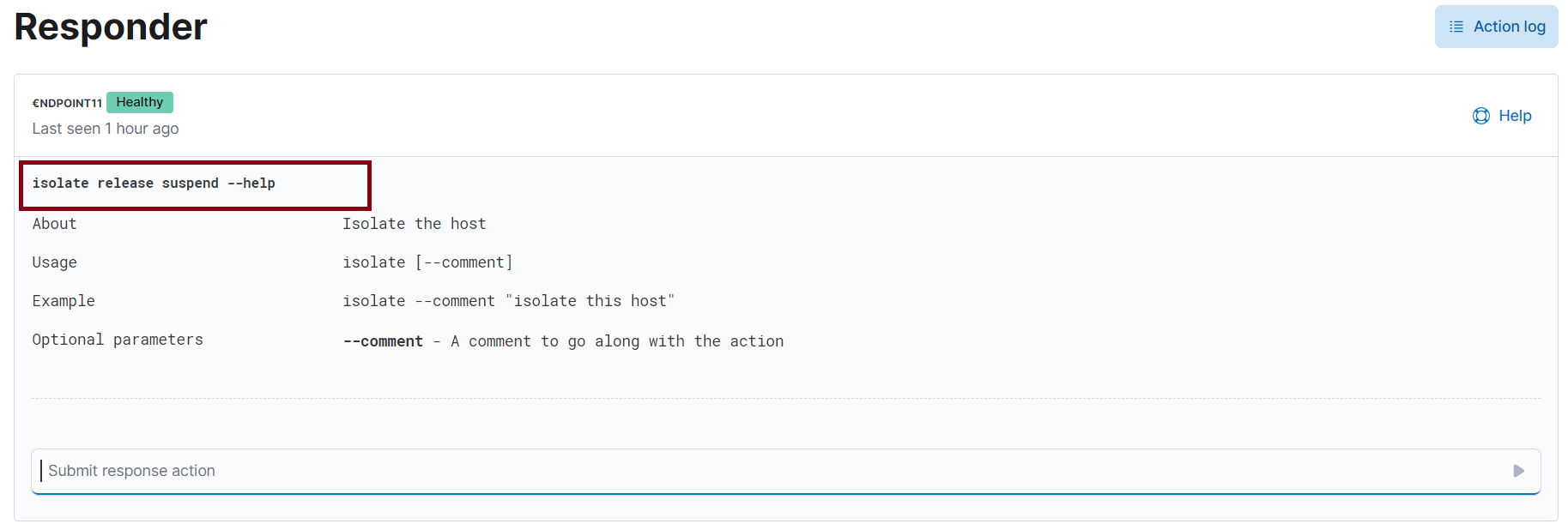Click the Healthy status badge

[x=139, y=102]
